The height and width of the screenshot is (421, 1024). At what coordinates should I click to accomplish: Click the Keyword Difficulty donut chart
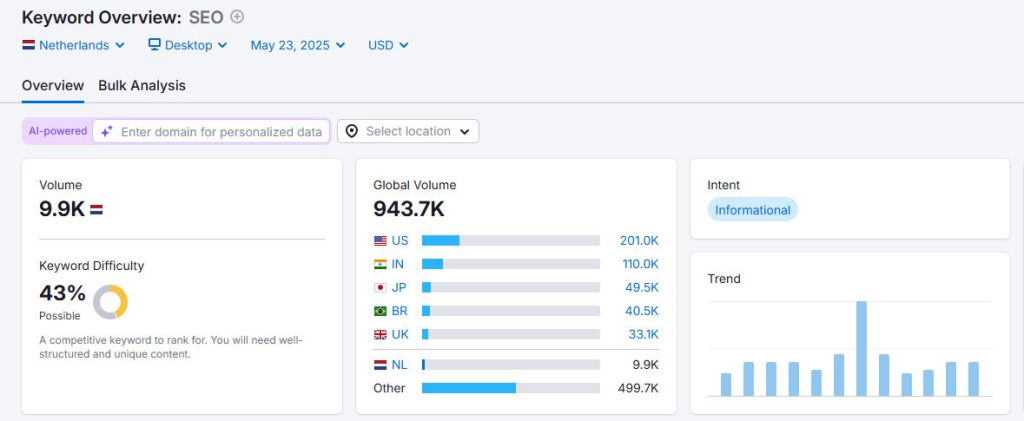[x=110, y=301]
